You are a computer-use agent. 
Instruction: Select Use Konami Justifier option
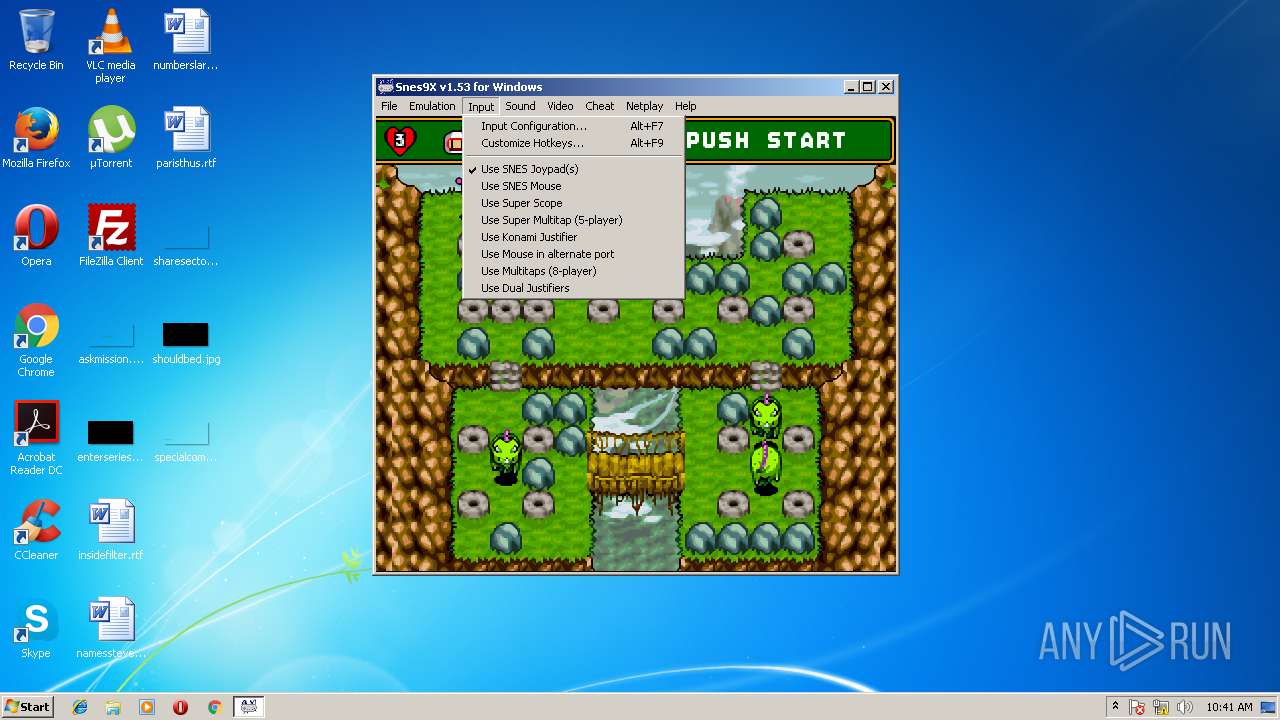(x=573, y=237)
